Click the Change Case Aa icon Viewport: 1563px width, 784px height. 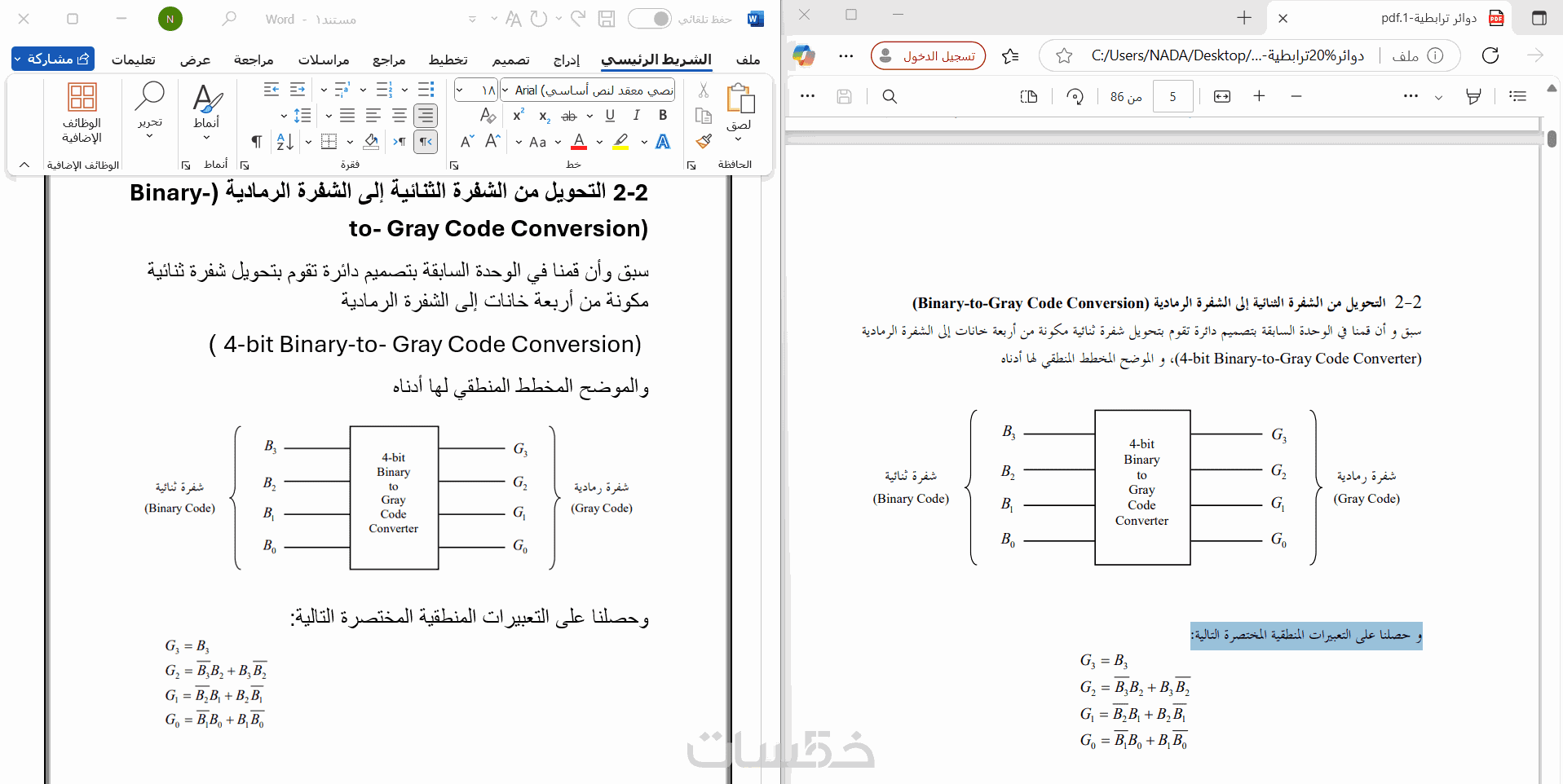(537, 142)
